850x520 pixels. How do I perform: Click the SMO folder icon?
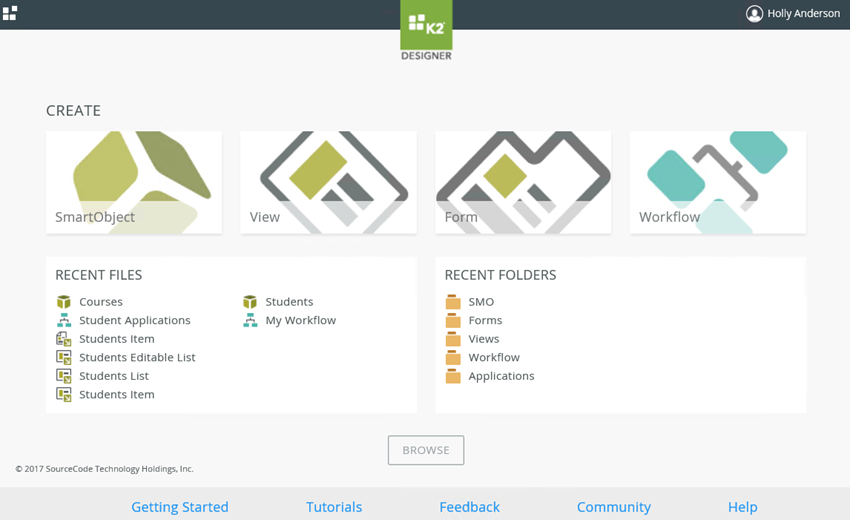coord(453,301)
